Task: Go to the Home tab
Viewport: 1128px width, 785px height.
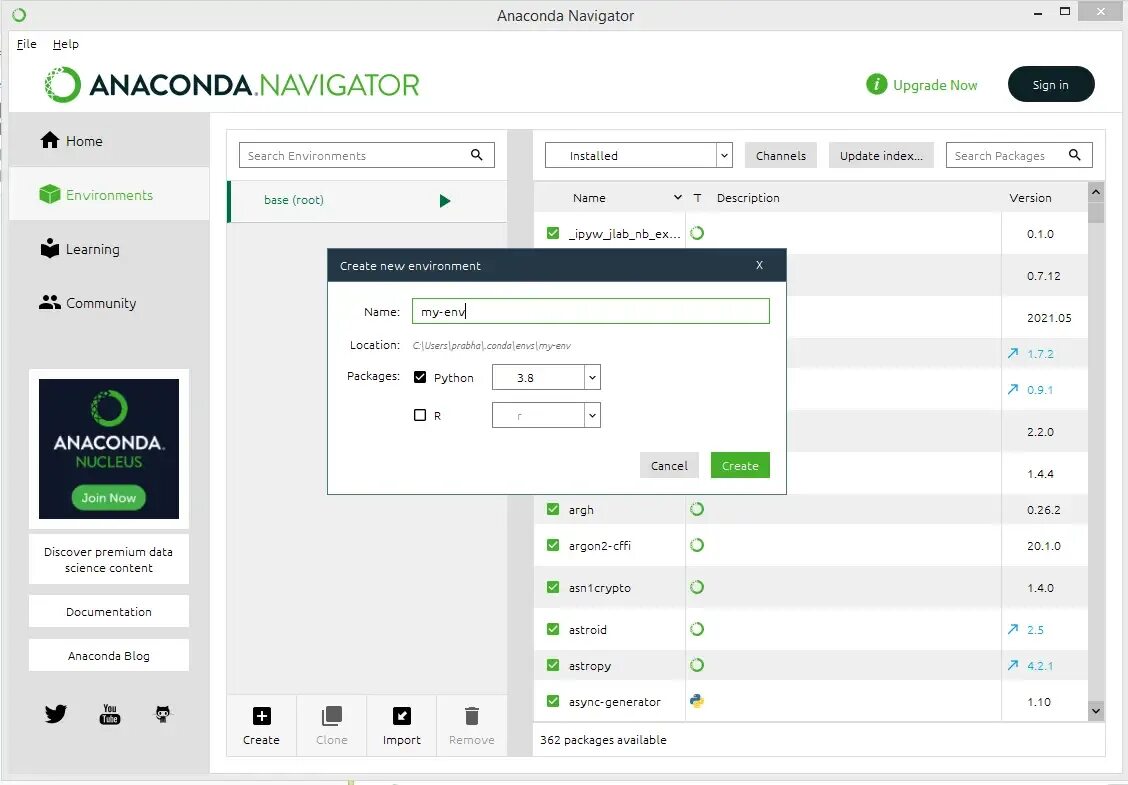Action: click(x=109, y=141)
